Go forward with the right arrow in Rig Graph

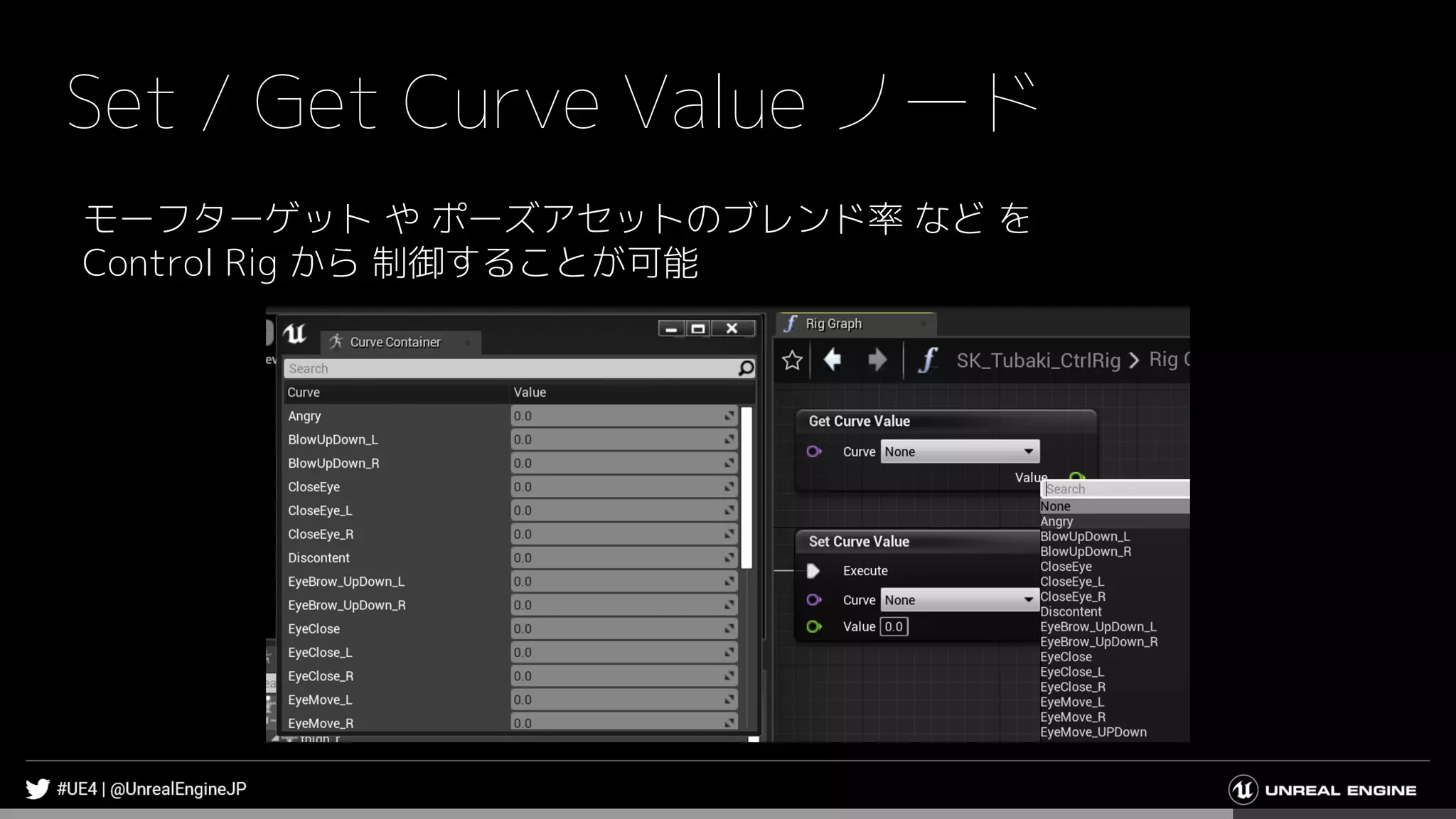877,360
